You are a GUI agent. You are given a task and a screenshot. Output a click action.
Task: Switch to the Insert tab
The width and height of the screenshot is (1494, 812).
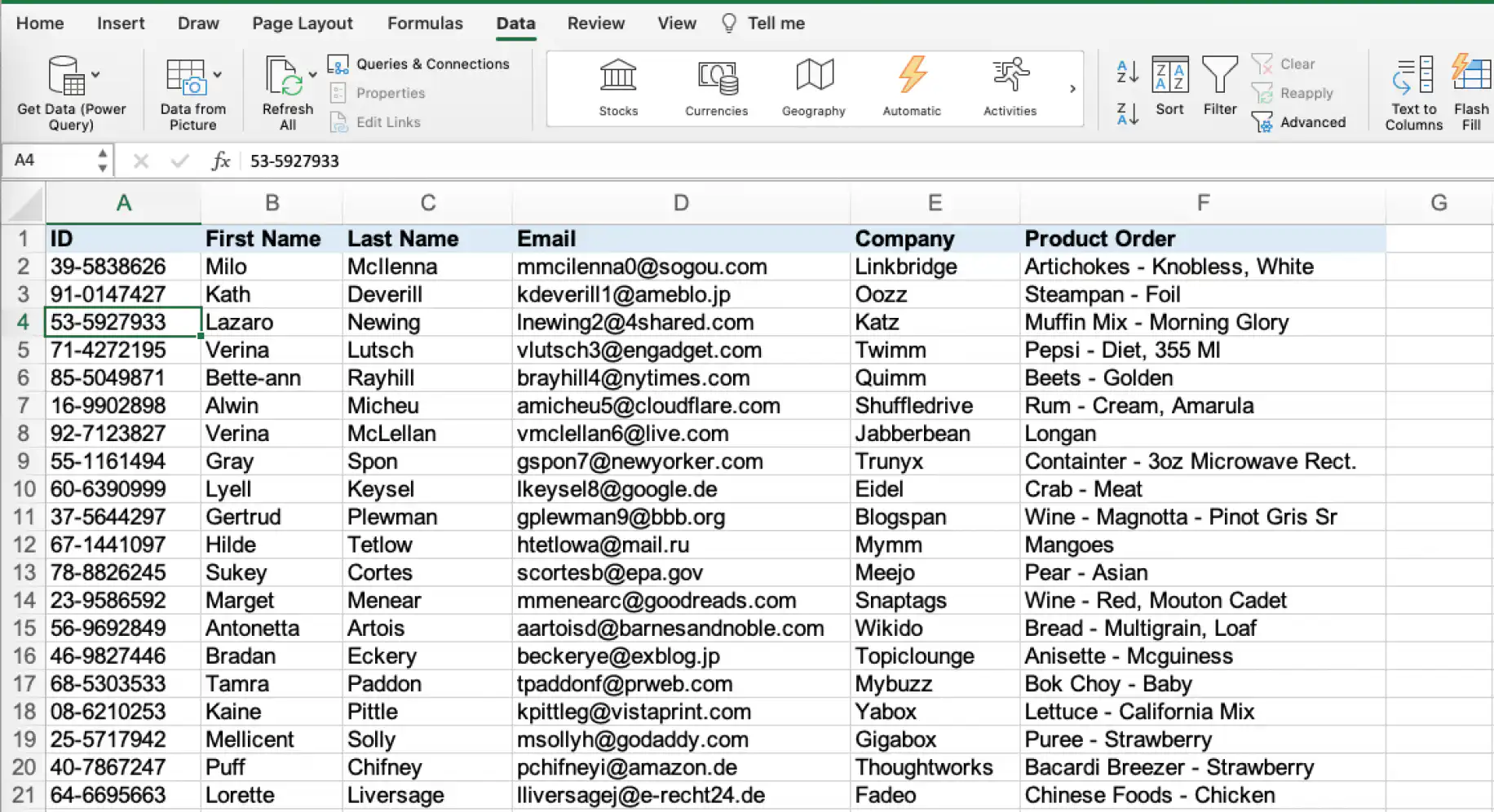click(x=121, y=23)
